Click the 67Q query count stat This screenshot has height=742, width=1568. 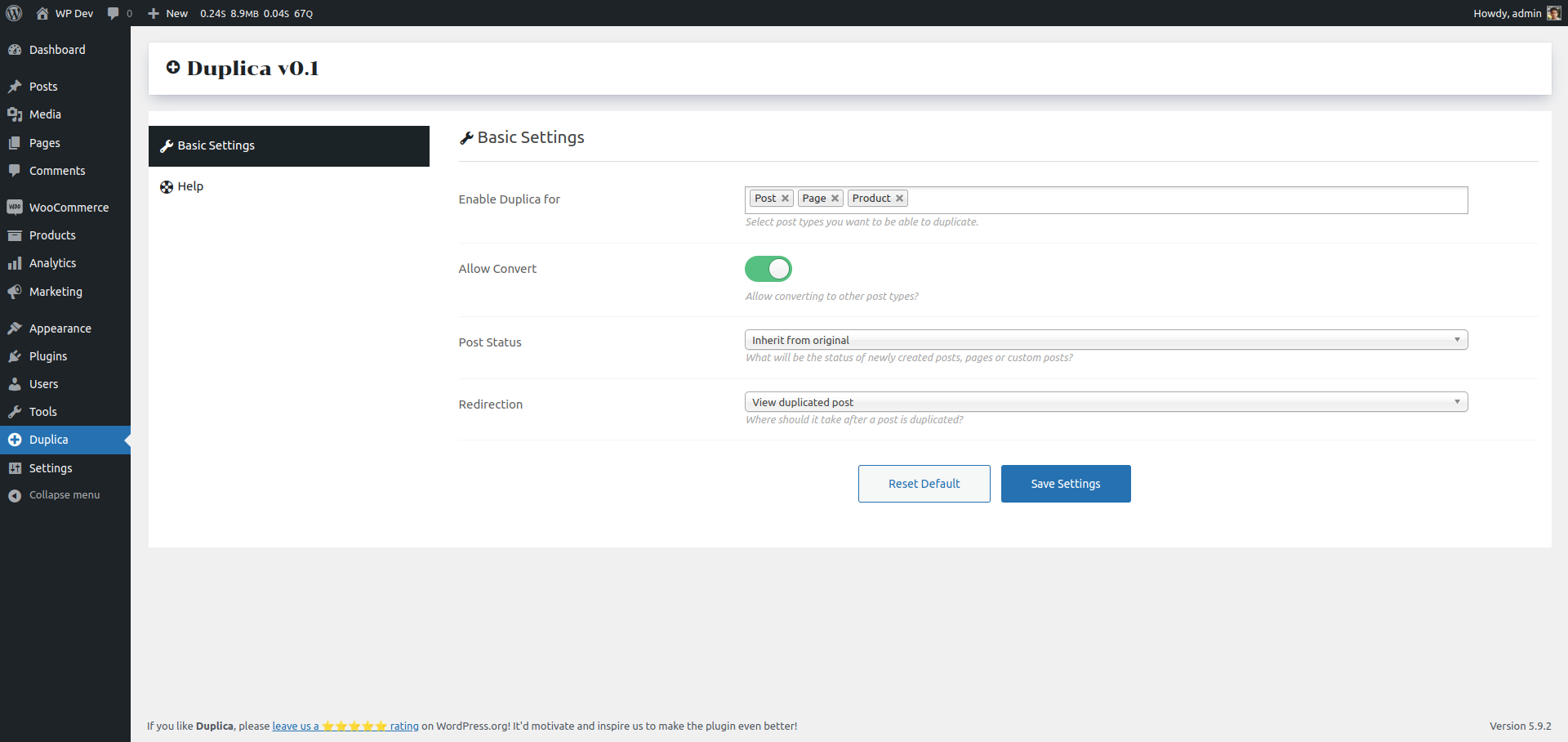304,14
